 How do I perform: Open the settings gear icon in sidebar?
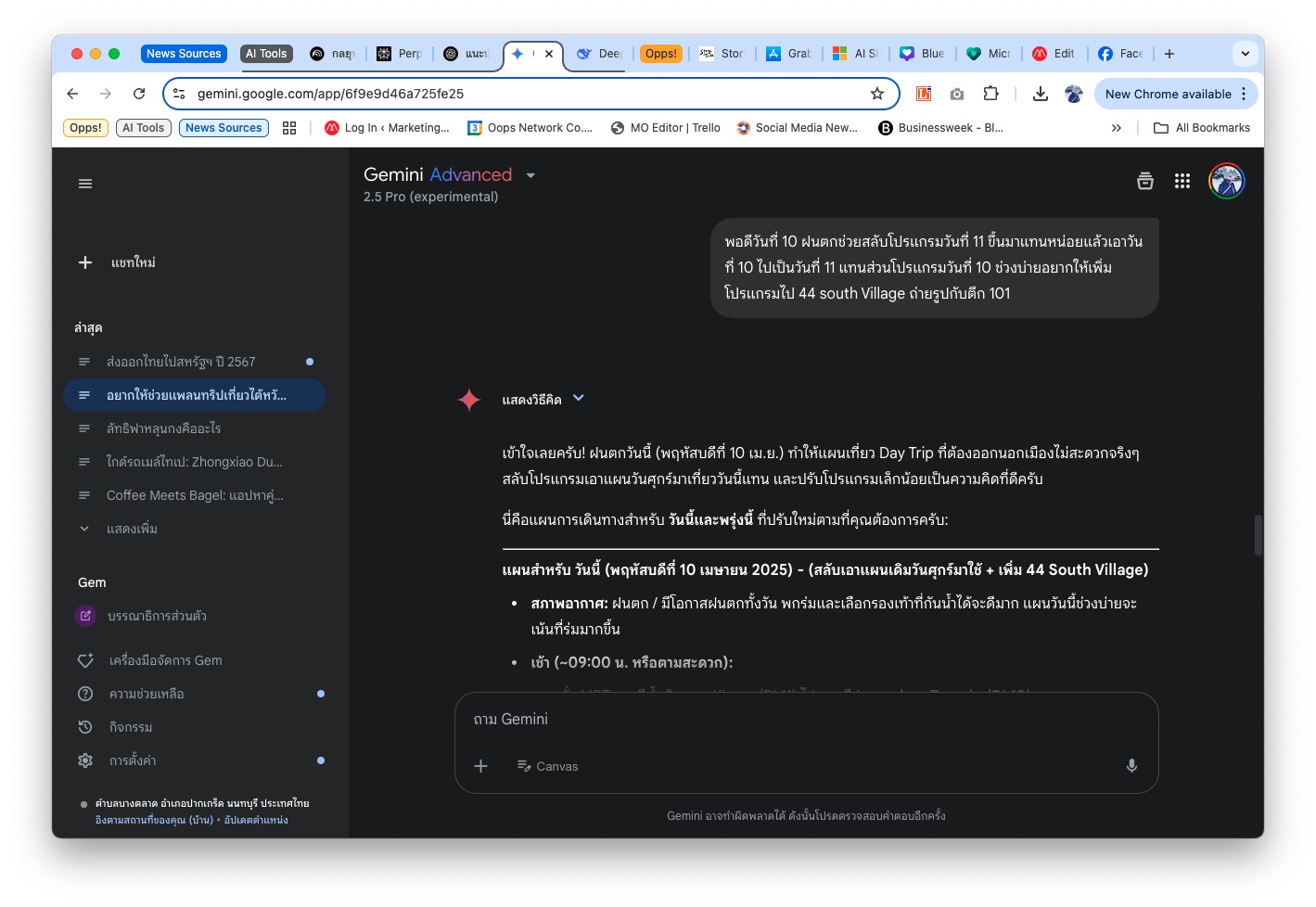click(85, 760)
